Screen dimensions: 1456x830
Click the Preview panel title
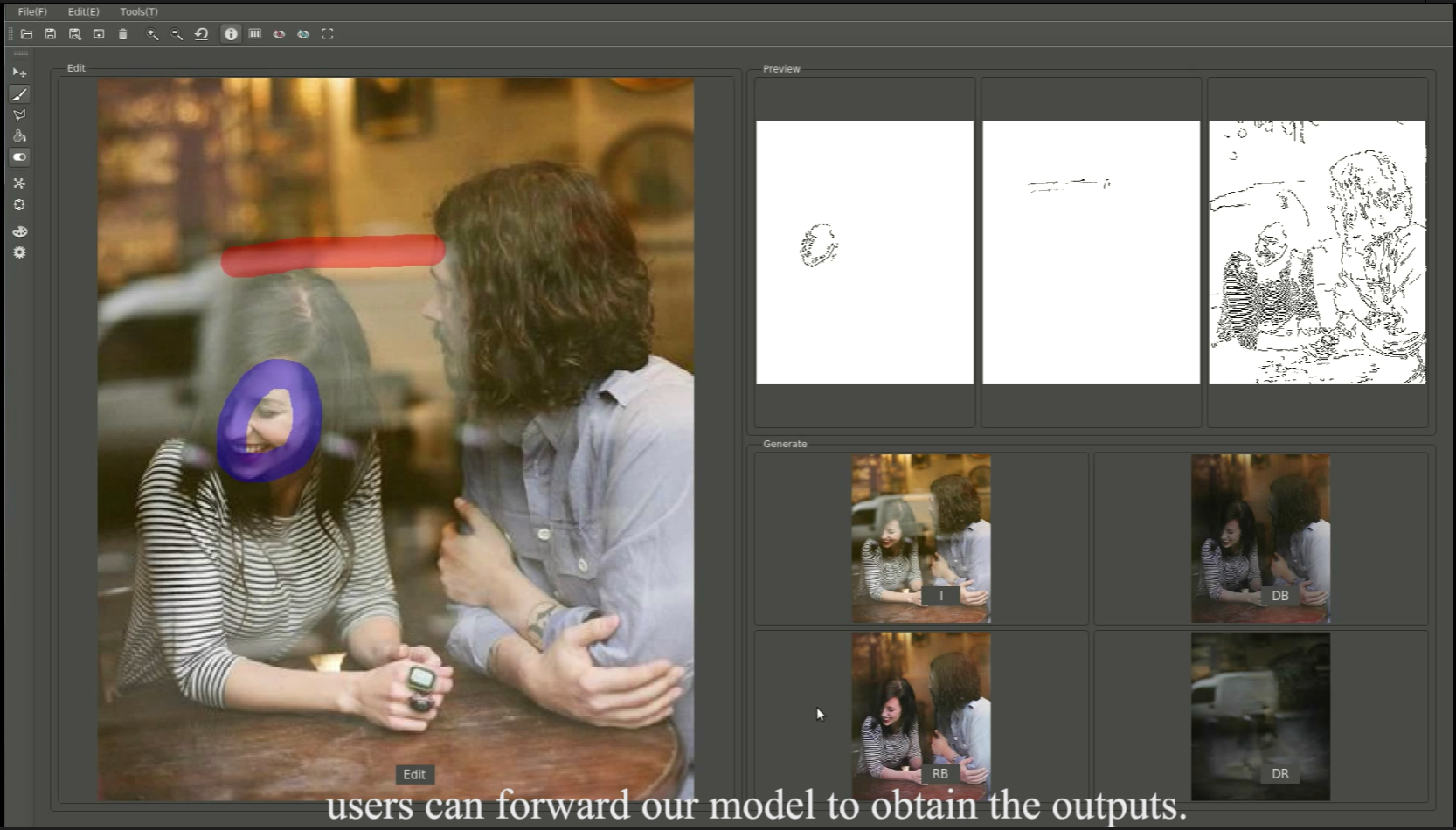coord(781,69)
